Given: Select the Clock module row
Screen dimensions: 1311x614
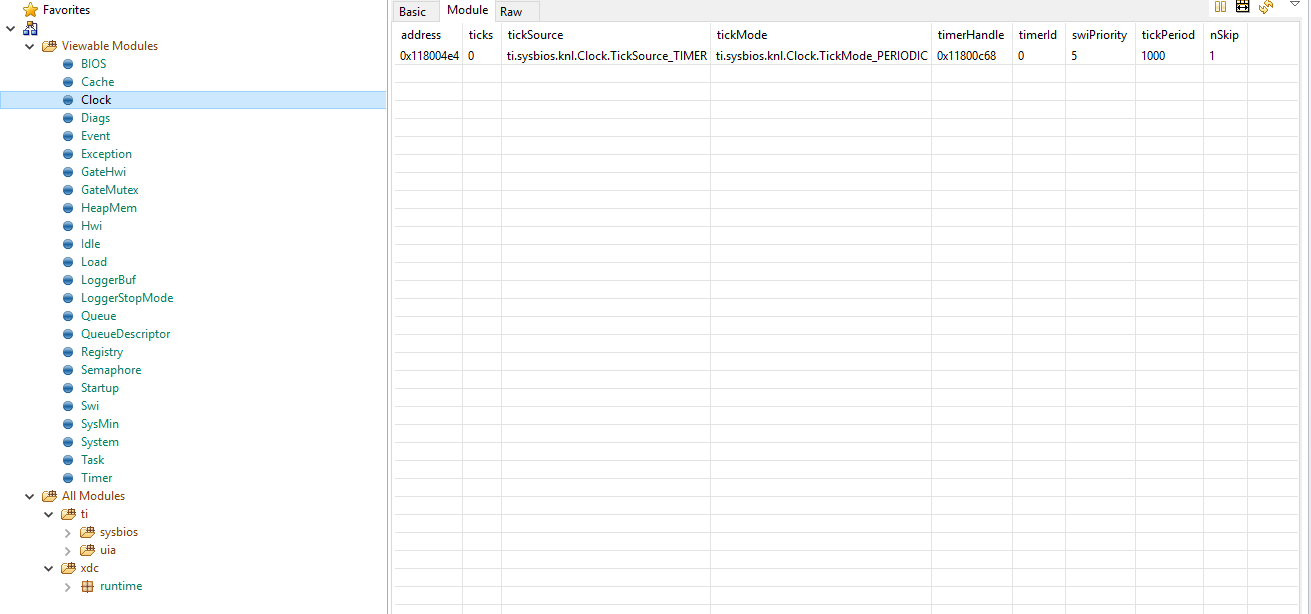Looking at the screenshot, I should 193,100.
